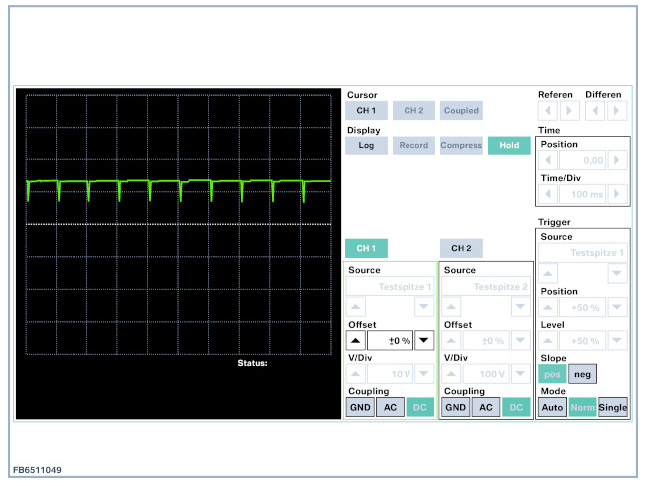Viewport: 647px width, 486px height.
Task: Switch to CH 1 channel tab
Action: (366, 248)
